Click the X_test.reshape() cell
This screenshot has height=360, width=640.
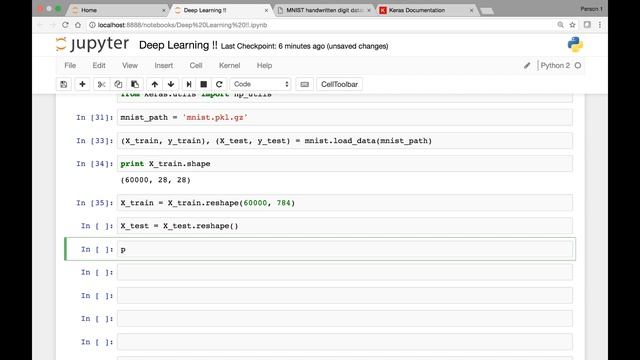[x=345, y=226]
